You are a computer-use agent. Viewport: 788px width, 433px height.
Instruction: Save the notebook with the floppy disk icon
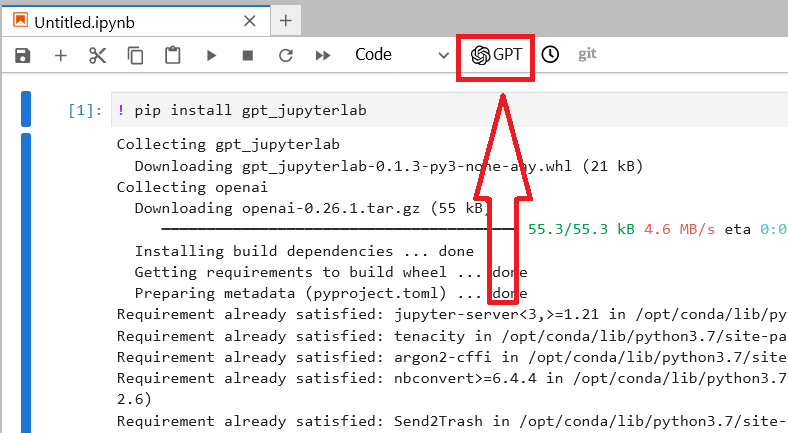(x=23, y=55)
